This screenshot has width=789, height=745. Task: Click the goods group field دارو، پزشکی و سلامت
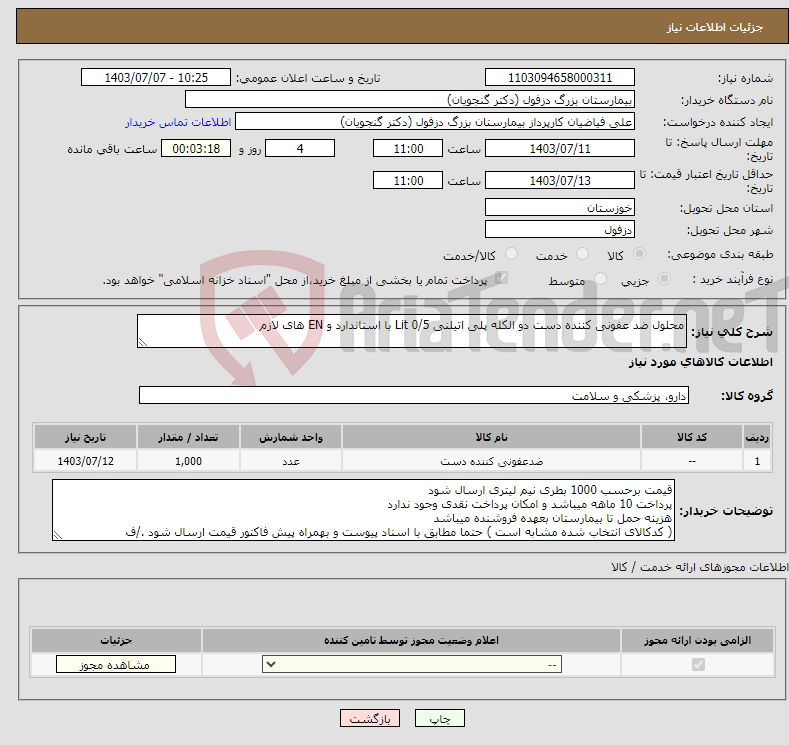414,395
